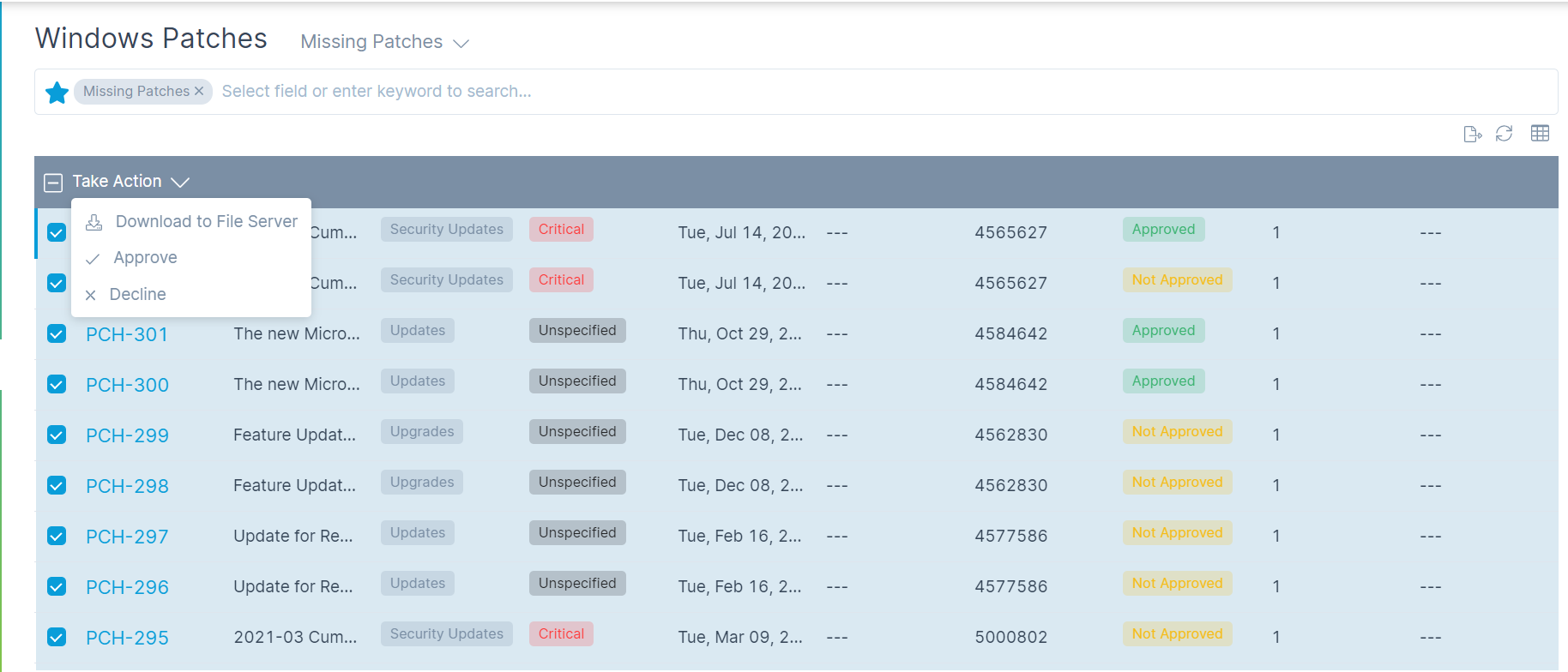This screenshot has height=672, width=1568.
Task: Click Not Approved badge for PCH-298
Action: coord(1177,483)
